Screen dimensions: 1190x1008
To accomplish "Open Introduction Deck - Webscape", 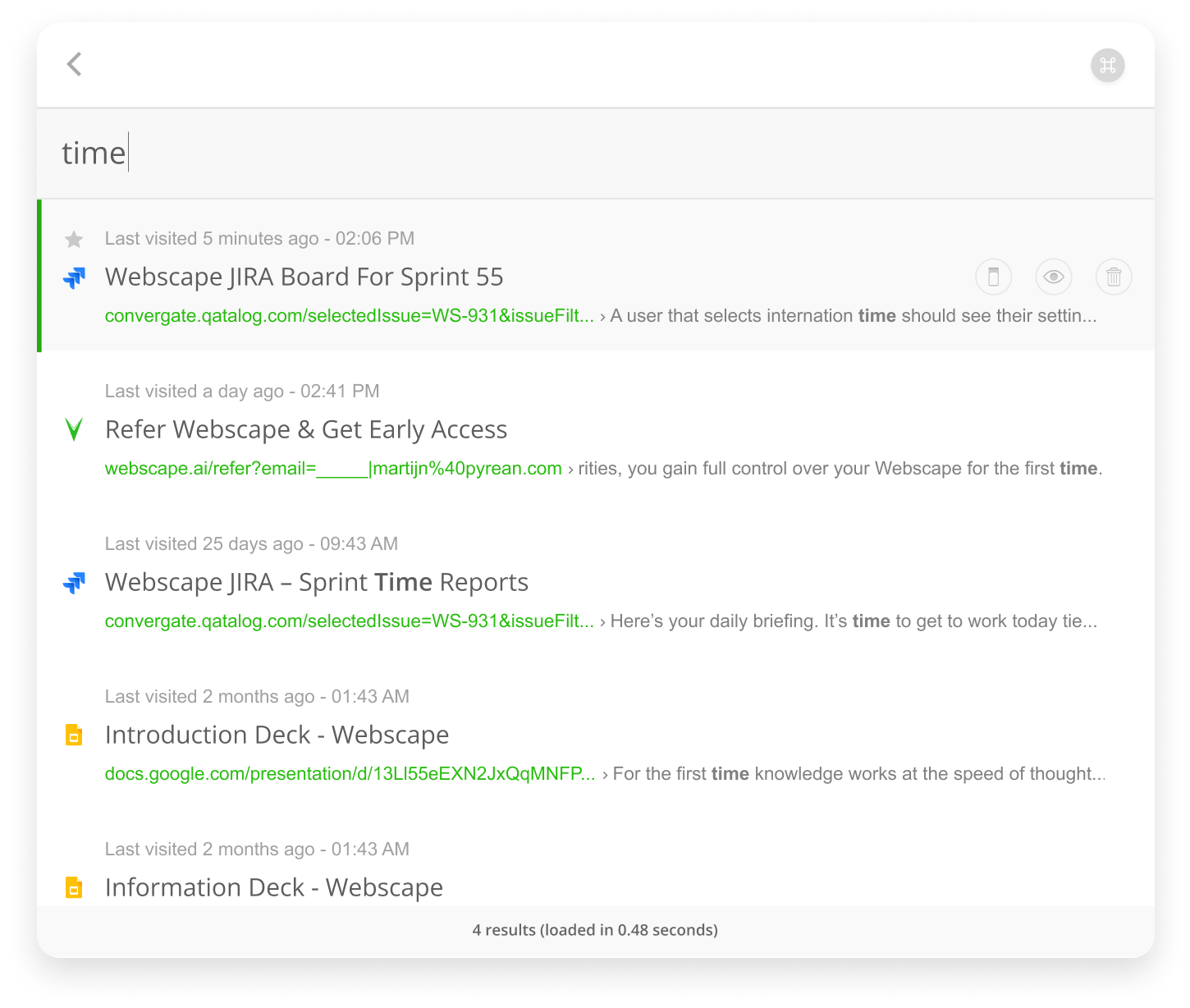I will tap(277, 735).
